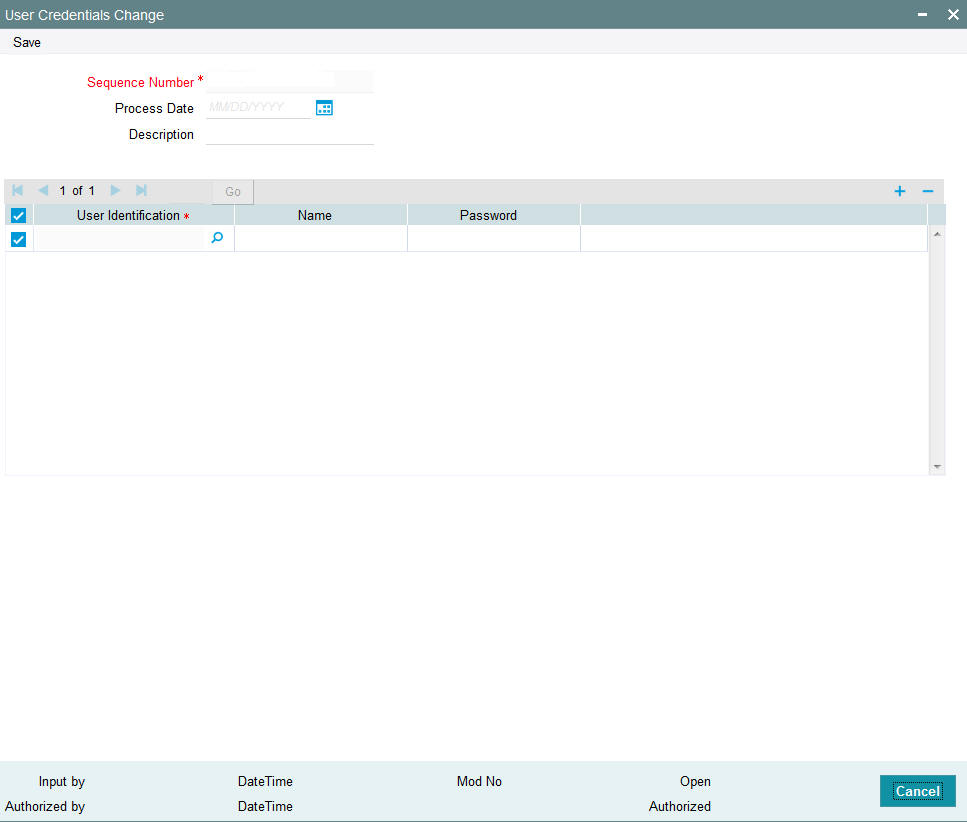Minimize the User Credentials Change window
The image size is (967, 822).
click(x=923, y=15)
